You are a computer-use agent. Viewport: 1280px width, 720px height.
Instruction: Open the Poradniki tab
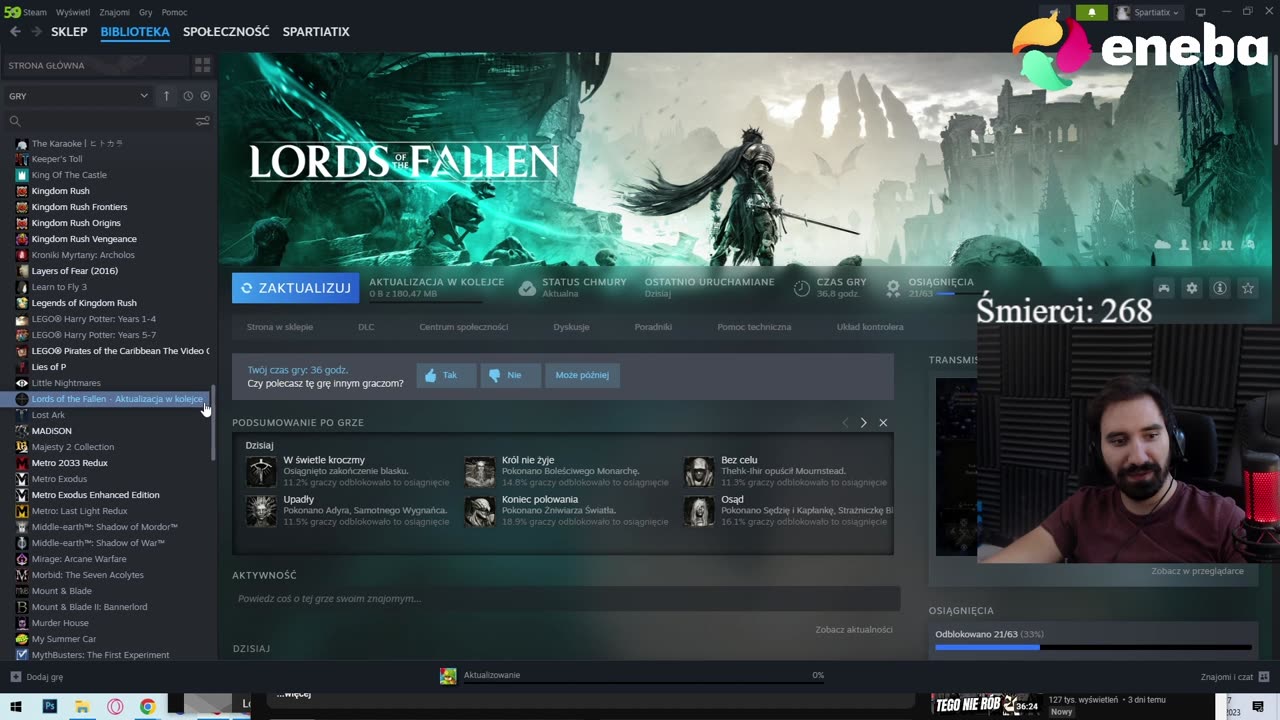point(653,327)
